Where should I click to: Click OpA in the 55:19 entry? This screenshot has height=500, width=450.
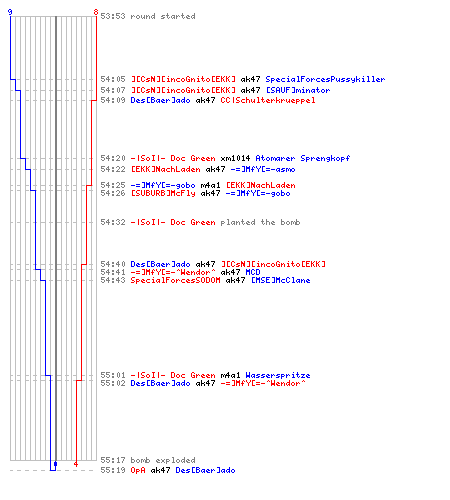138,470
